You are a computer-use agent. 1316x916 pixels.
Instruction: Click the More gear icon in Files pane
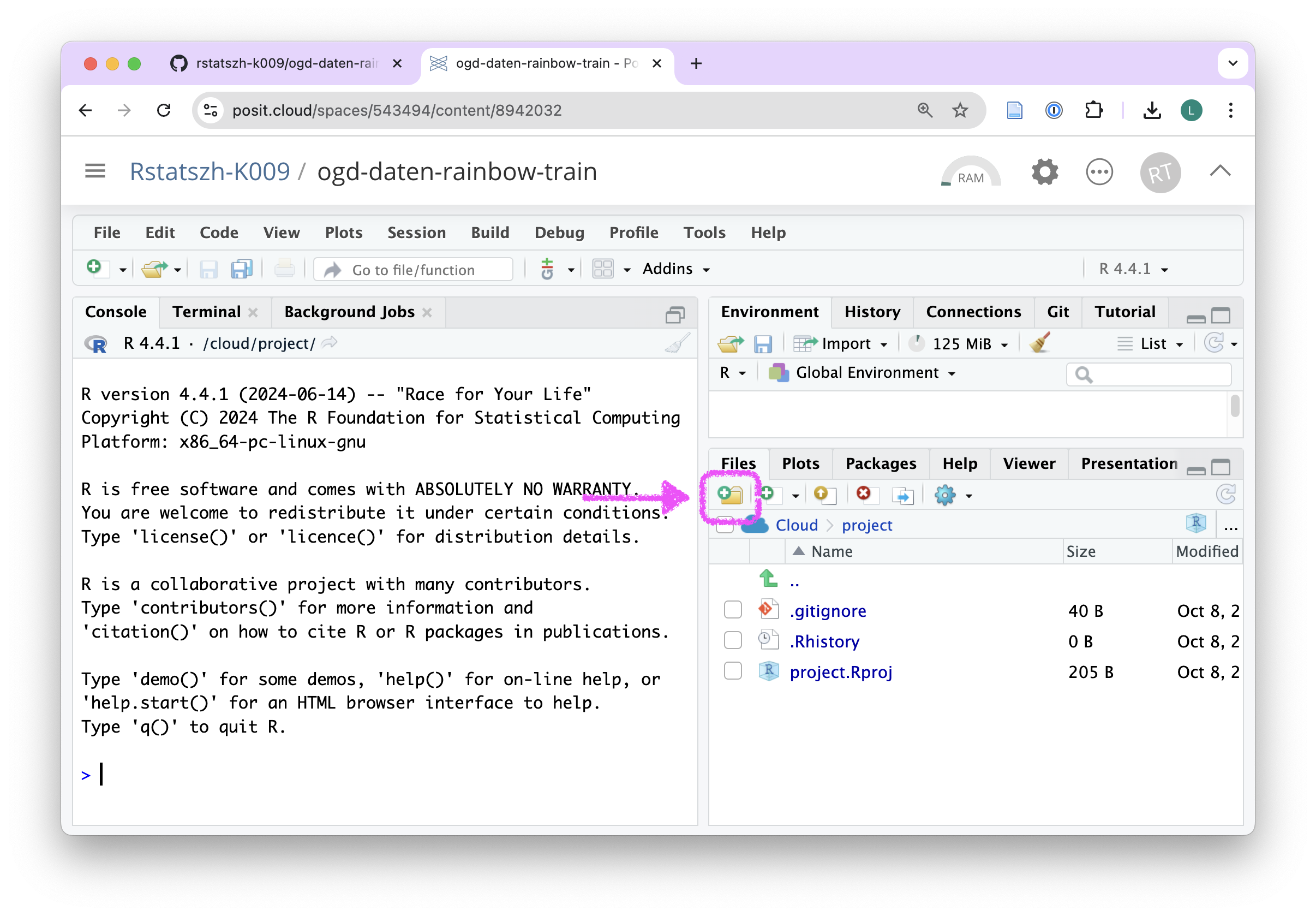[944, 495]
